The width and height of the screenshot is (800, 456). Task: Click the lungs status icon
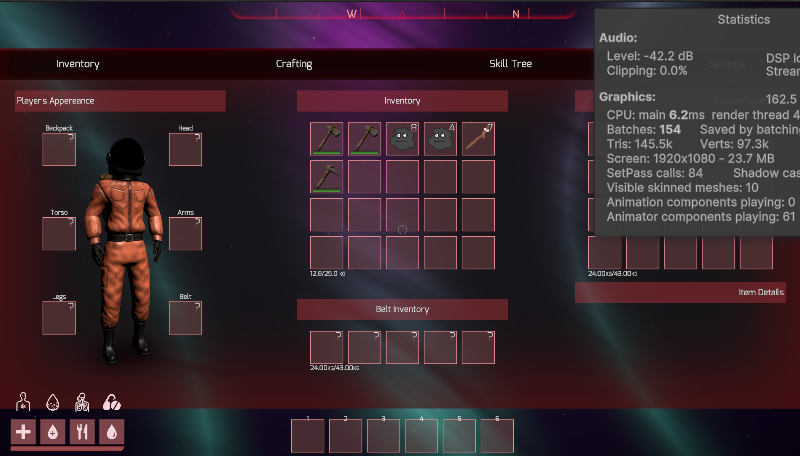(82, 402)
